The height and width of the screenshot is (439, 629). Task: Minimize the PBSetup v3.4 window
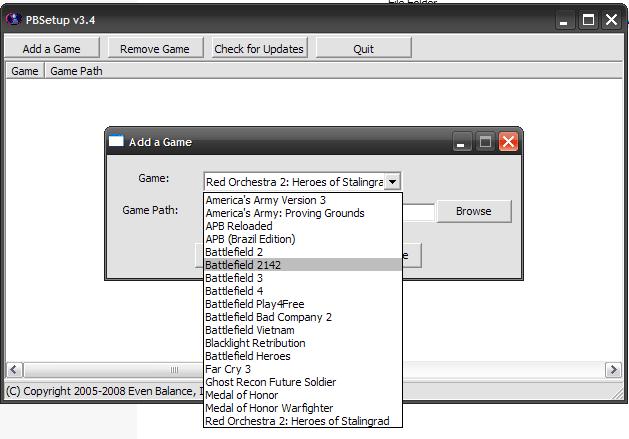pyautogui.click(x=564, y=20)
